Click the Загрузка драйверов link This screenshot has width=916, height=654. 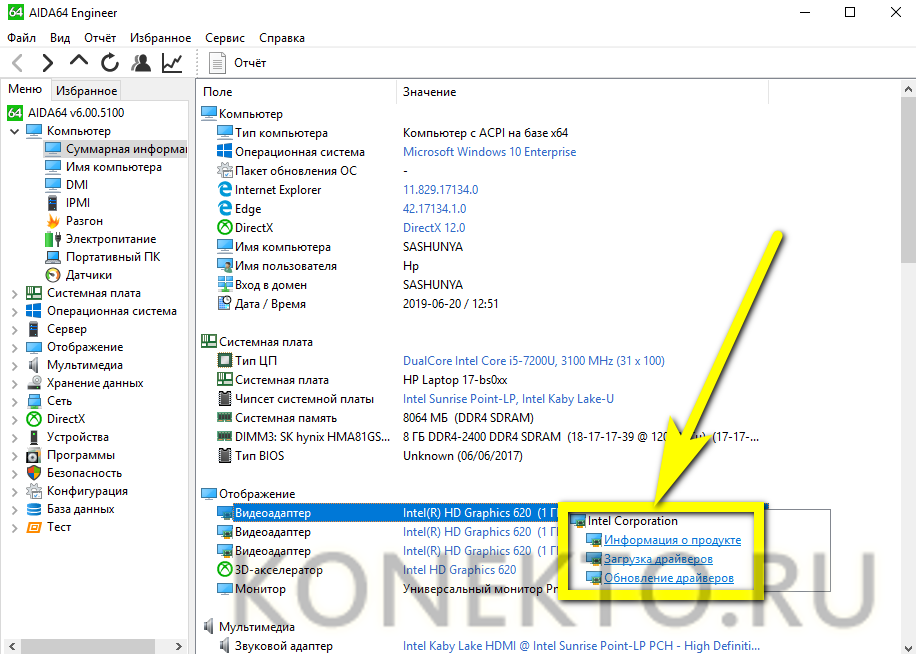click(x=658, y=559)
